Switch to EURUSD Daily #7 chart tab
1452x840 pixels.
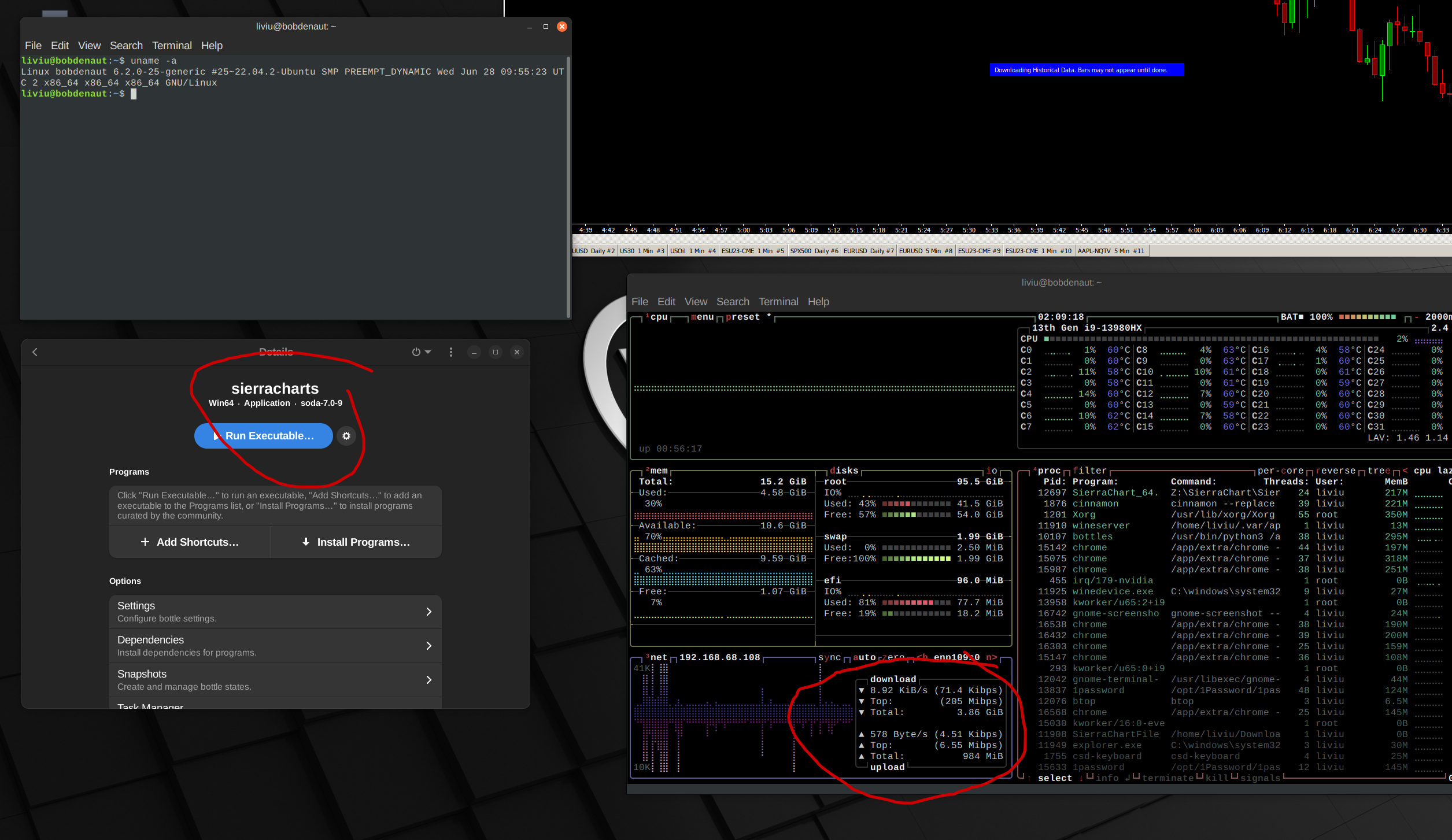[869, 251]
